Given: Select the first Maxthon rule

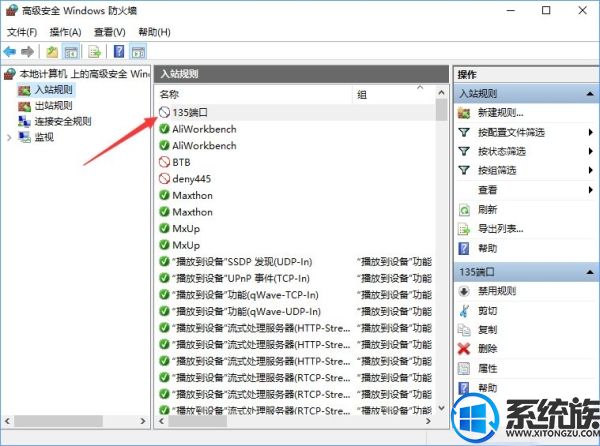Looking at the screenshot, I should click(x=296, y=195).
